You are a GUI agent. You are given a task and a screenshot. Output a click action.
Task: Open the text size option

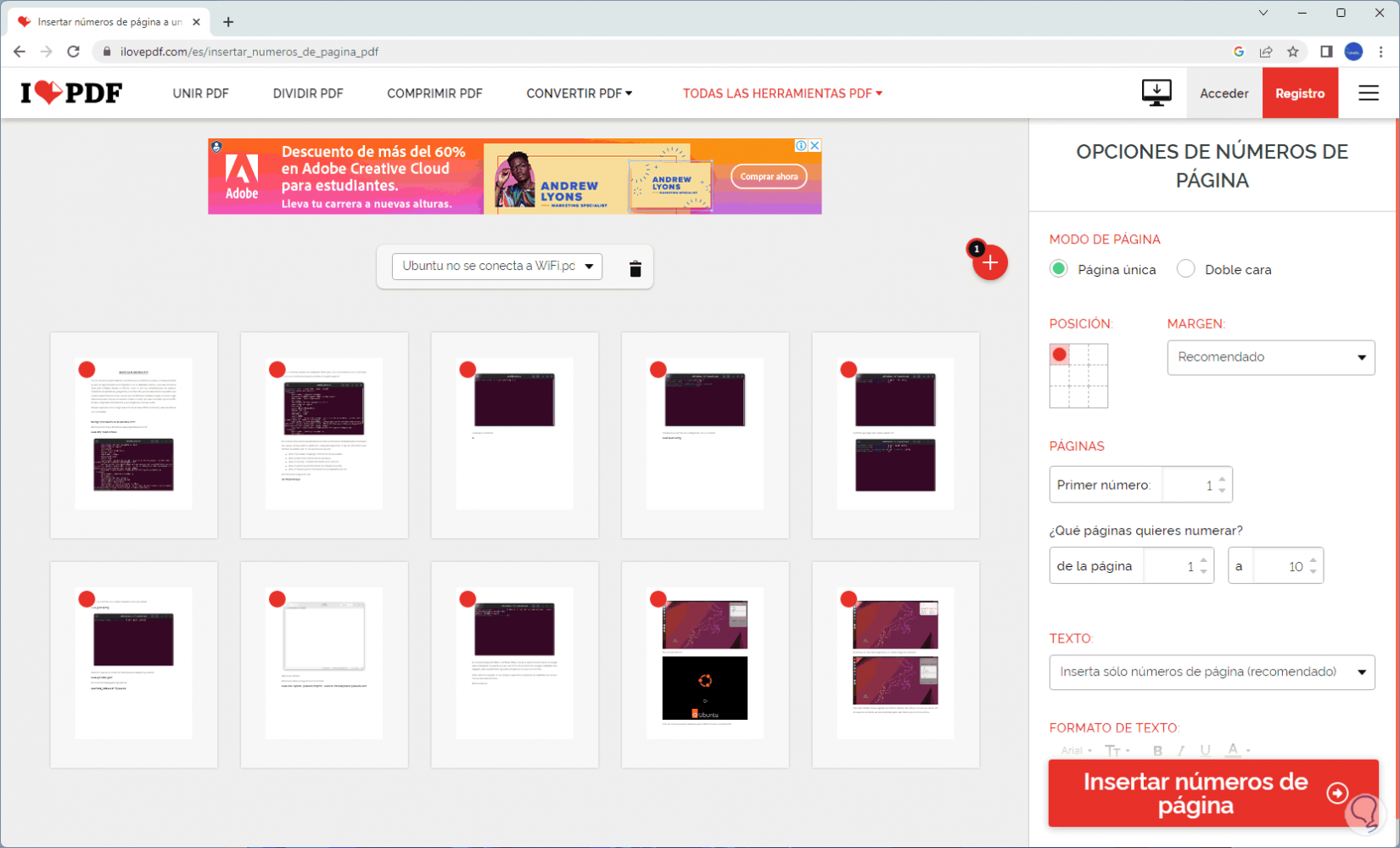pos(1117,750)
